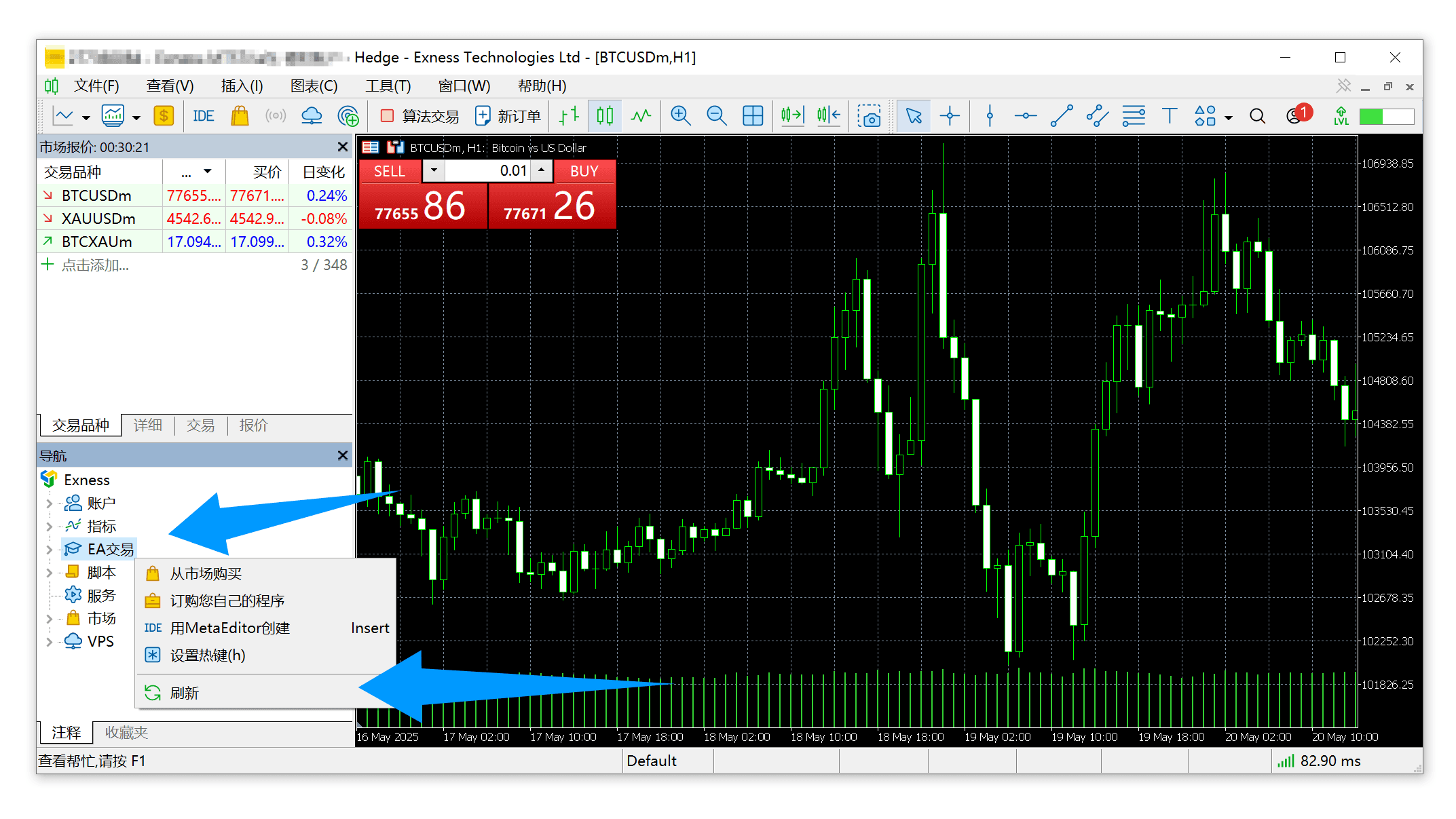1456x819 pixels.
Task: Open the VPS cloud toolbar icon
Action: pos(312,116)
